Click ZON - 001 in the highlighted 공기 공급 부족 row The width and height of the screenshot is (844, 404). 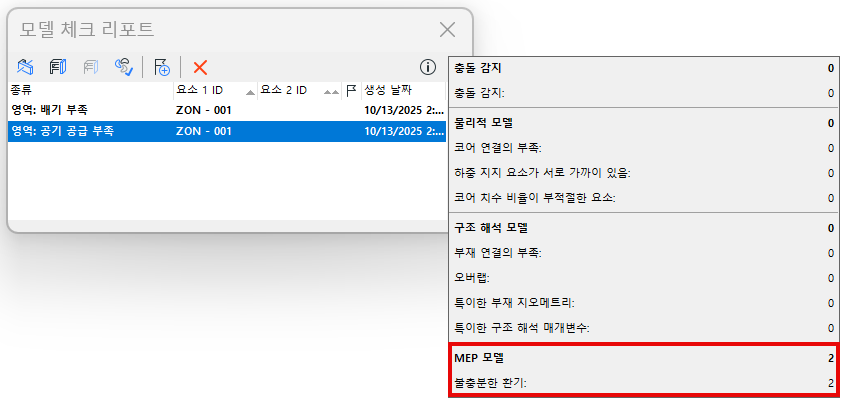[x=203, y=131]
